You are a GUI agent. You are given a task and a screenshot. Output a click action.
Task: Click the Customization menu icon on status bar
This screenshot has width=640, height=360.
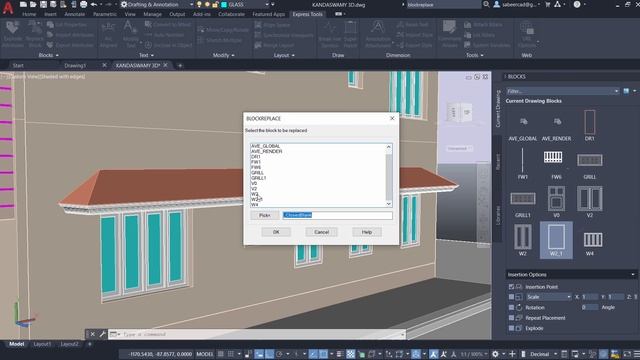(636, 354)
